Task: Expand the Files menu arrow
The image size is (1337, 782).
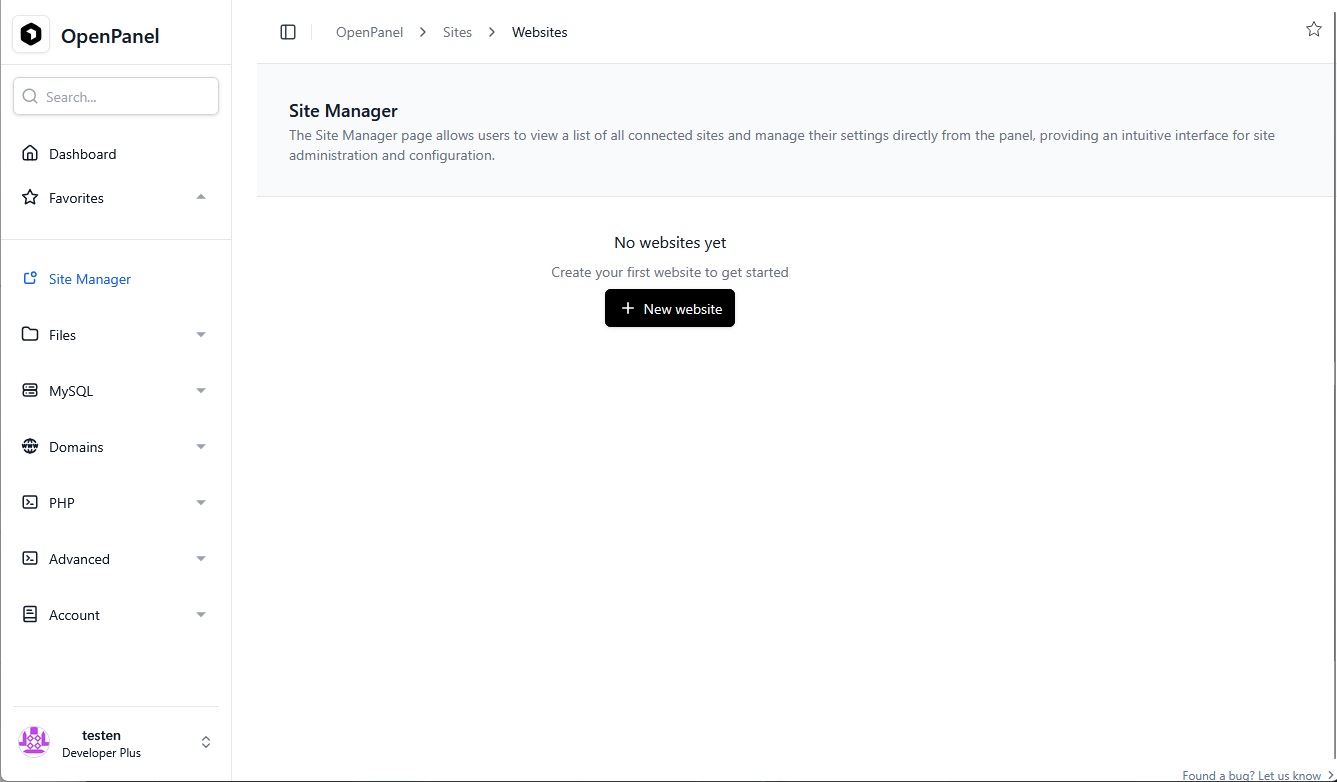Action: 201,335
